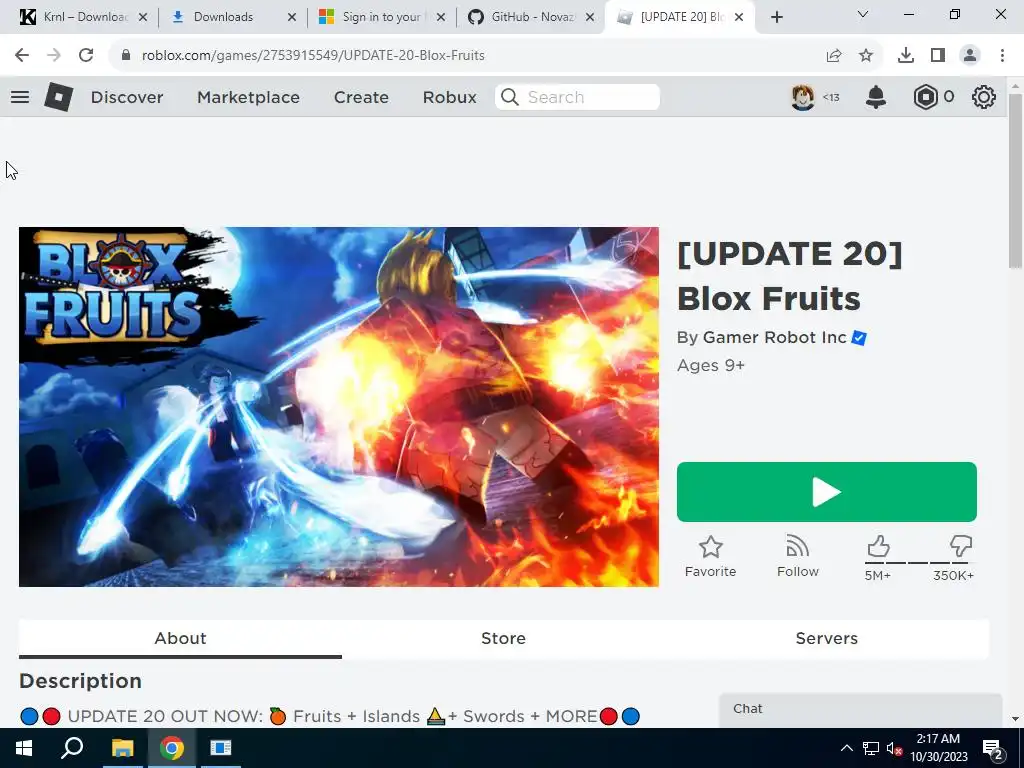Show hidden system tray icons

[x=846, y=748]
